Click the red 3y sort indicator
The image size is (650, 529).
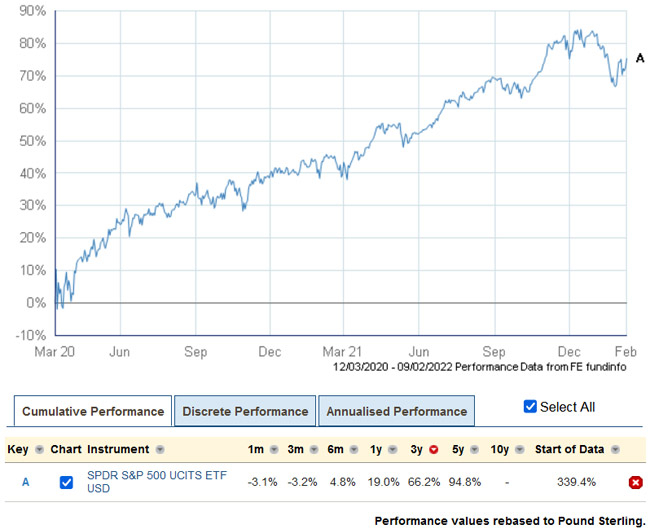434,450
